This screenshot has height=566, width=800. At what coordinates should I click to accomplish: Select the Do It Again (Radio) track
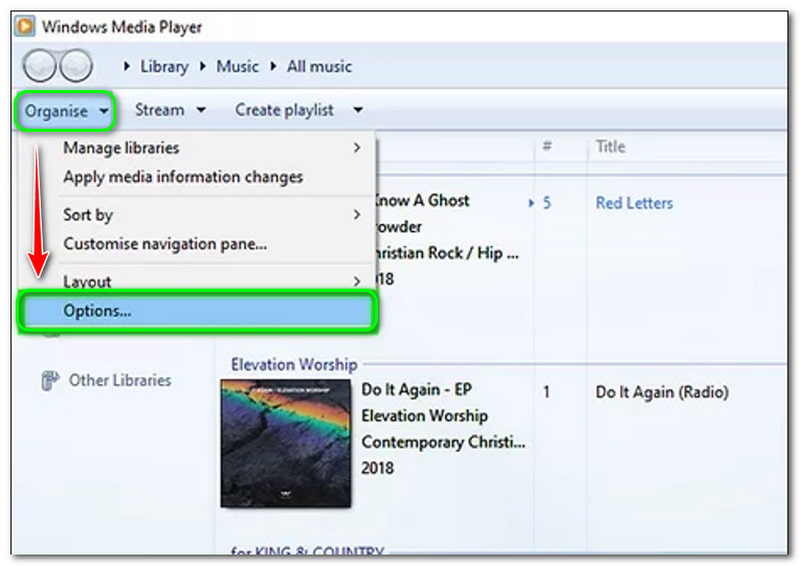(662, 392)
